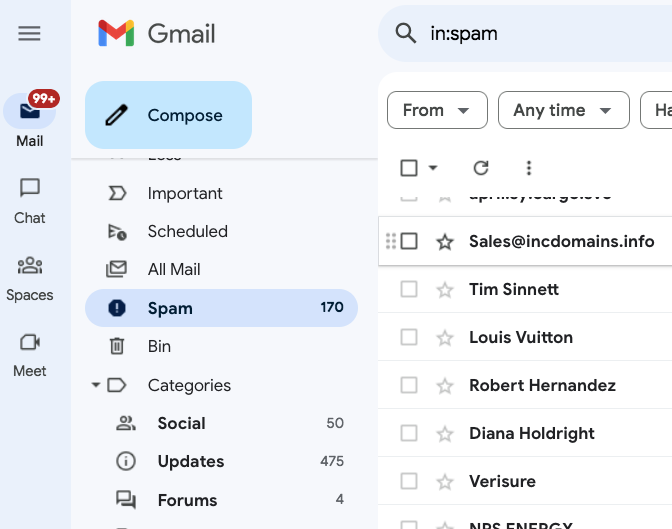
Task: Open the All Mail label
Action: coord(221,270)
